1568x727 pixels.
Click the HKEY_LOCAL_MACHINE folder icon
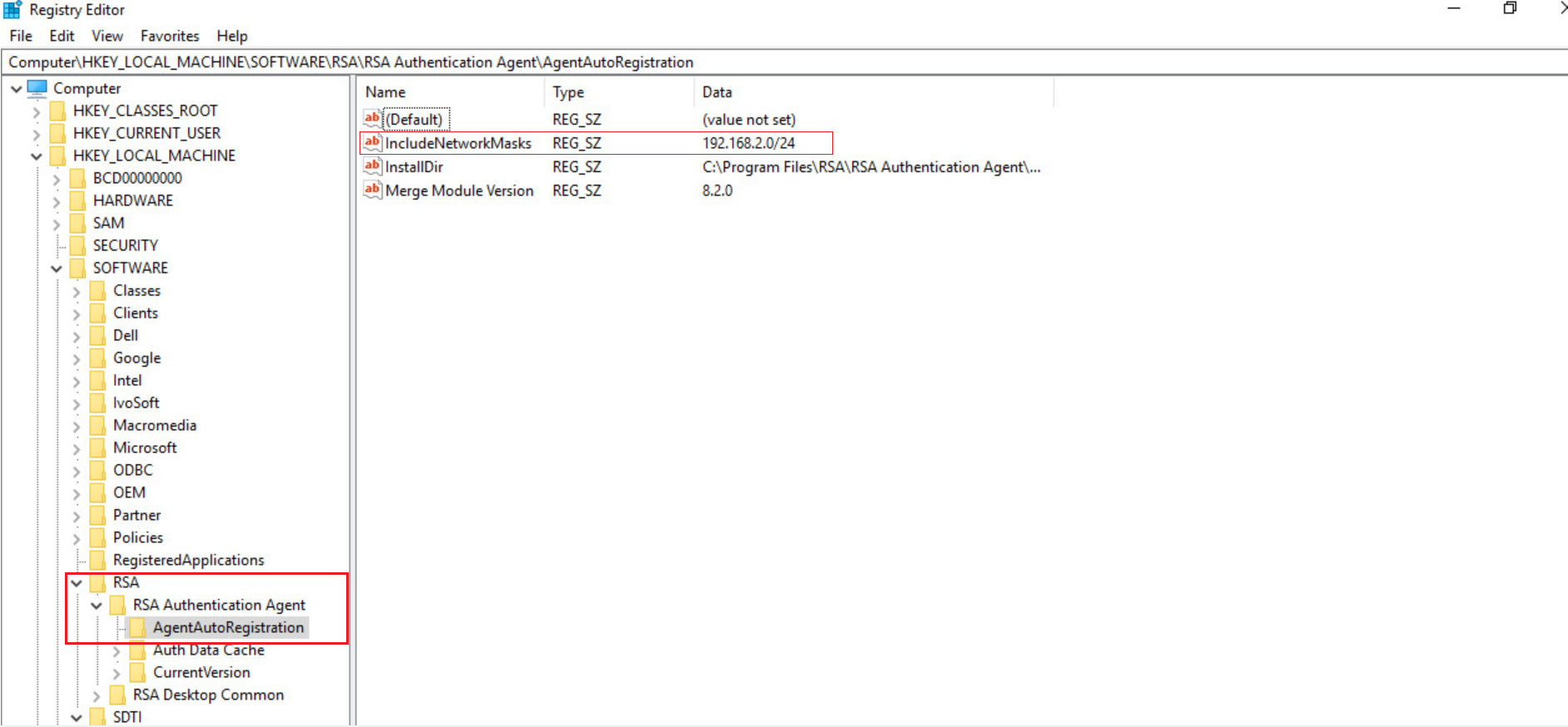click(57, 156)
